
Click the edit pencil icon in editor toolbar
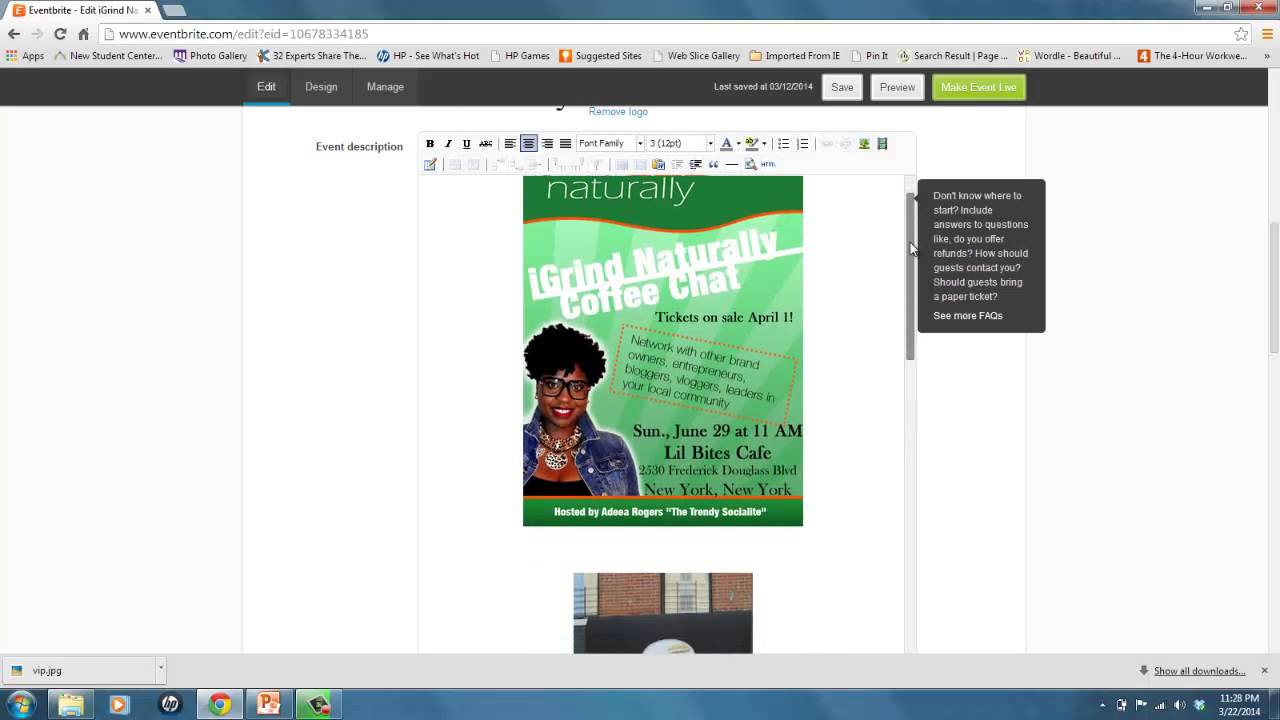pos(430,164)
